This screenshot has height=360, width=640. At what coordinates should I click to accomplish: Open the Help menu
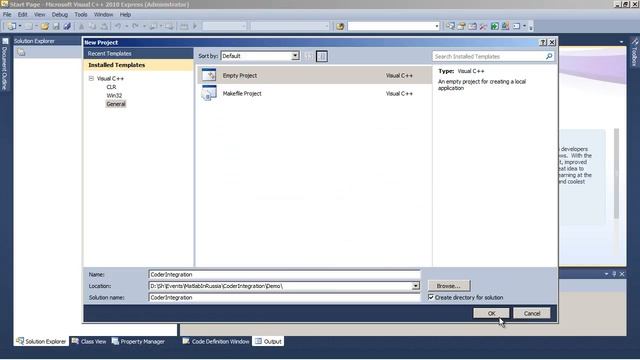[125, 14]
